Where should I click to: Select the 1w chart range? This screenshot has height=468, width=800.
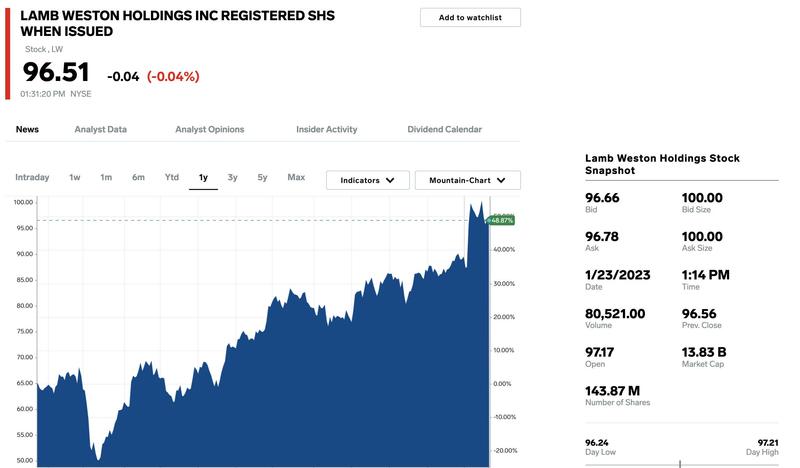coord(74,177)
